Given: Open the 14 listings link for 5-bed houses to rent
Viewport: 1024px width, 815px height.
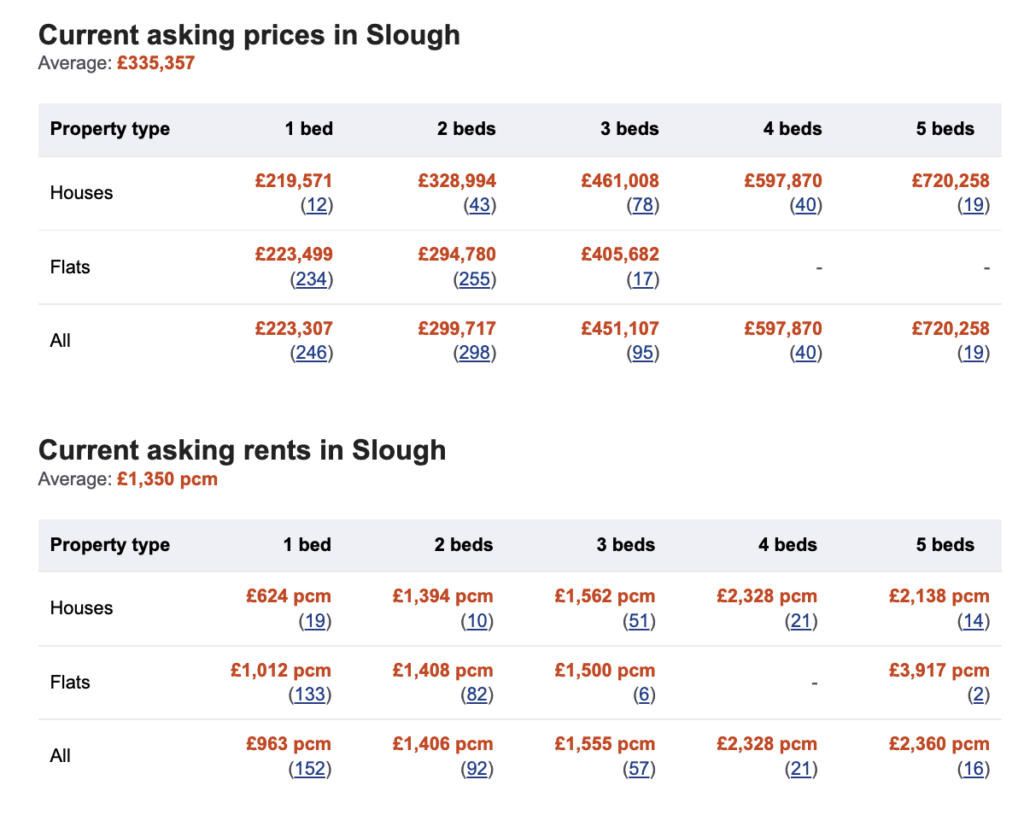Looking at the screenshot, I should point(973,621).
